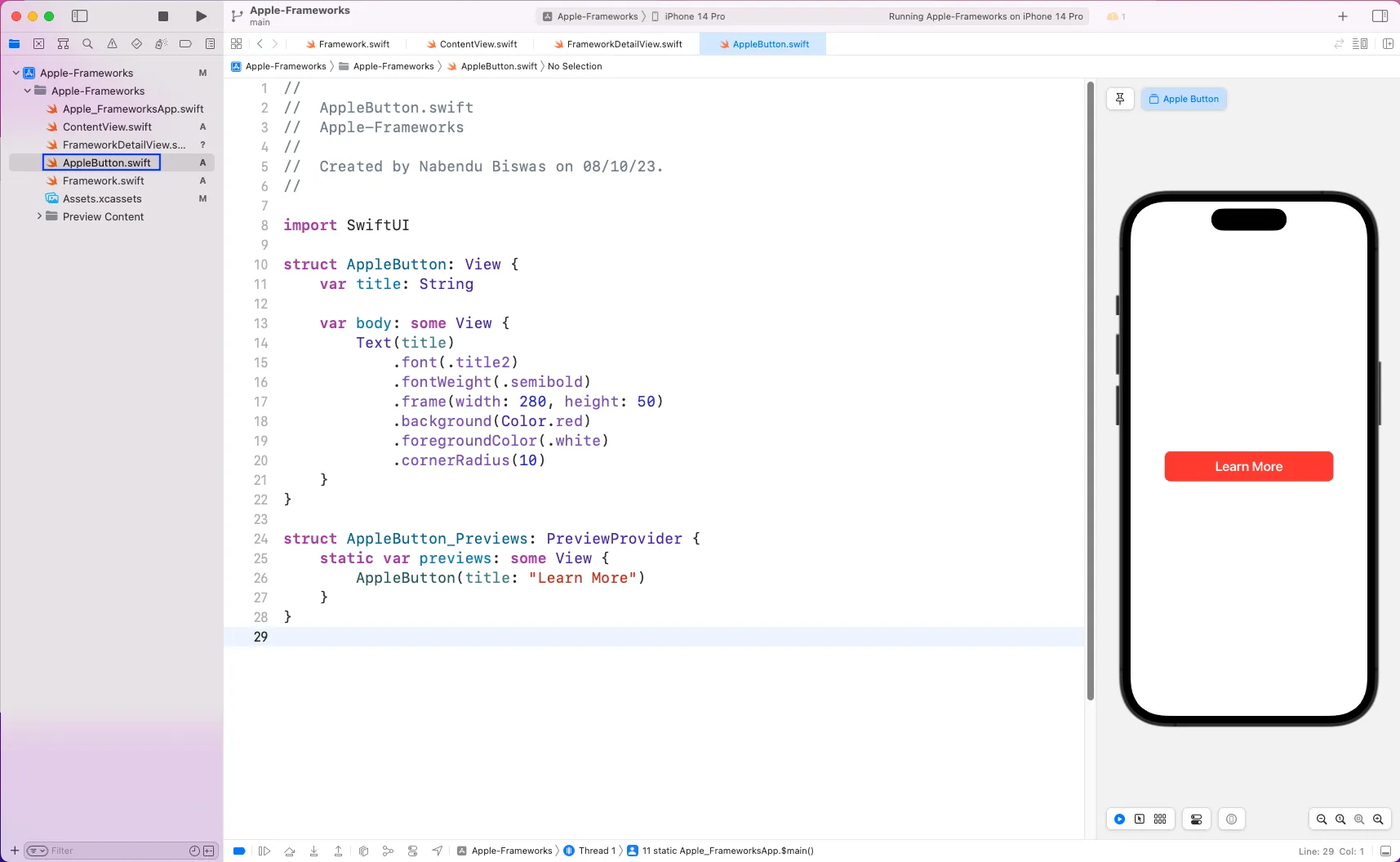Switch preview to selectable mode
The image size is (1400, 862).
tap(1140, 819)
